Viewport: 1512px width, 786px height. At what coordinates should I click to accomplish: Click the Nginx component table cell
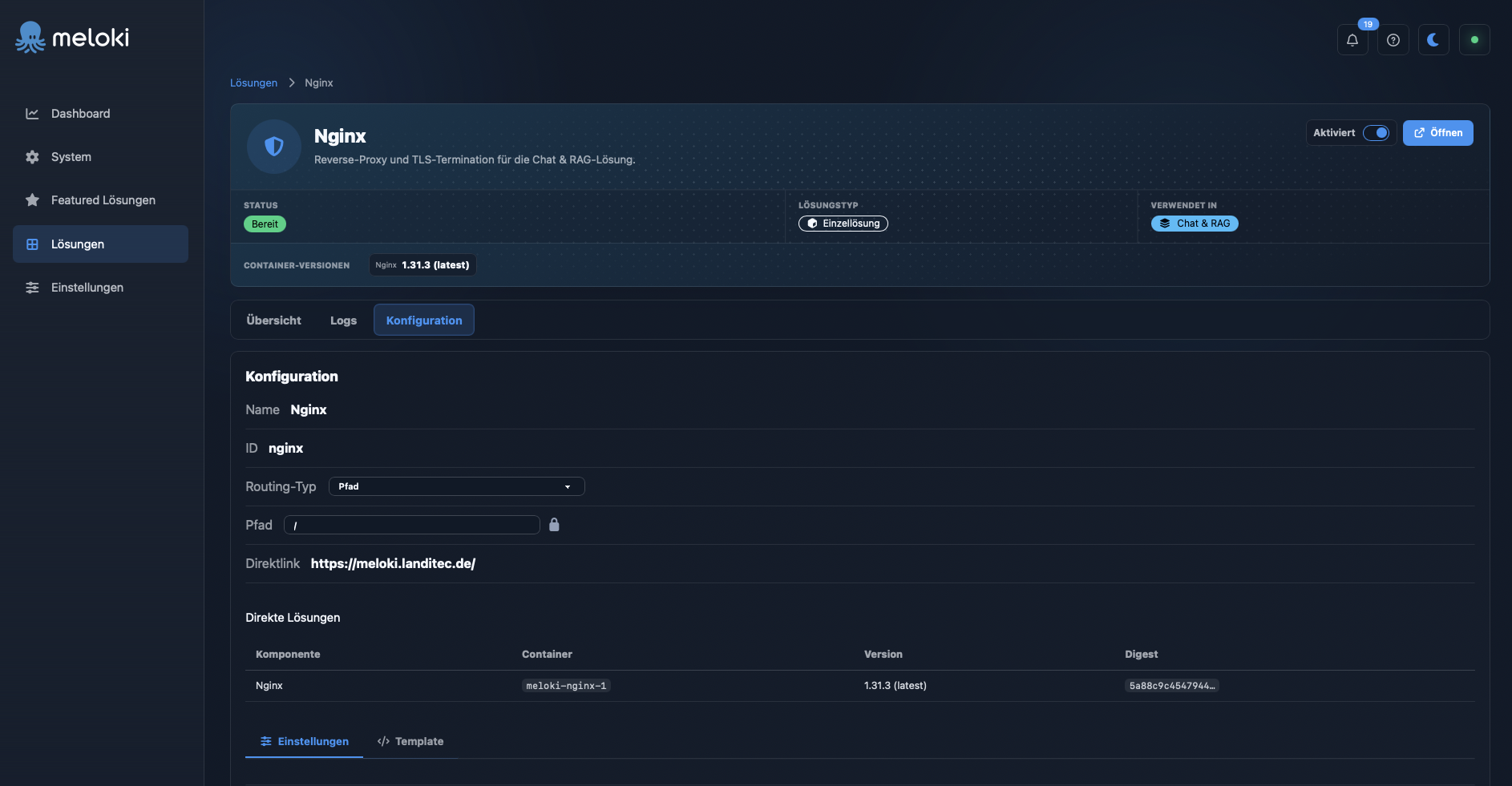[269, 686]
